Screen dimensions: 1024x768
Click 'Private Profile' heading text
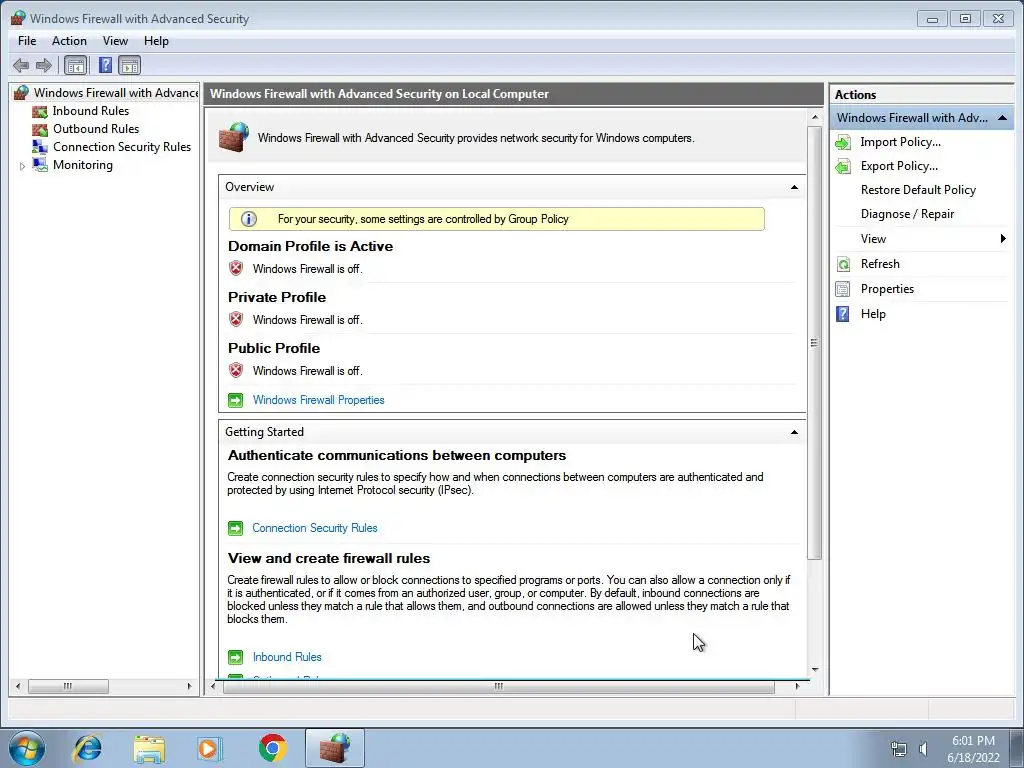click(277, 297)
